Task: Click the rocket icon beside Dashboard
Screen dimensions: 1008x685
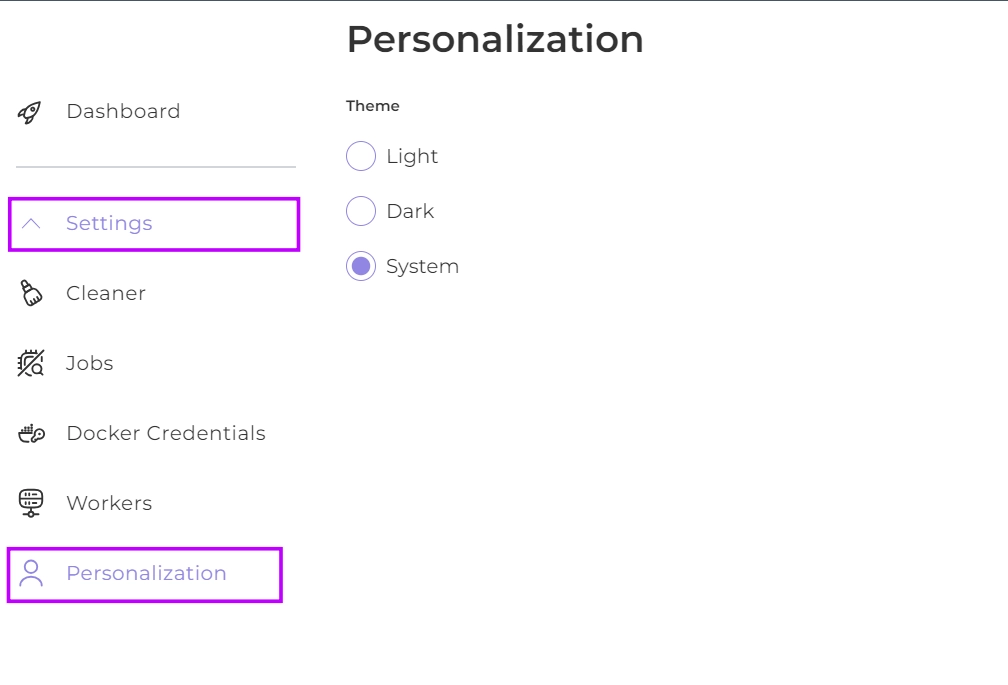Action: point(30,112)
